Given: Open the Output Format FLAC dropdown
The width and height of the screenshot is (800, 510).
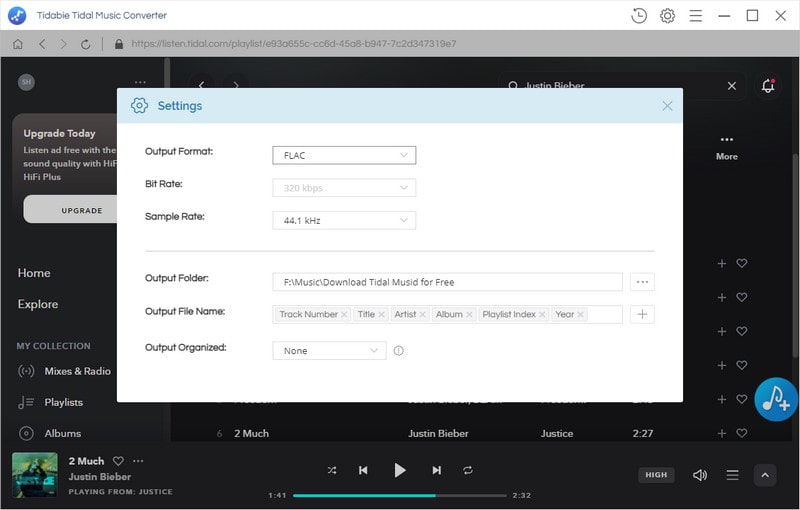Looking at the screenshot, I should click(344, 155).
